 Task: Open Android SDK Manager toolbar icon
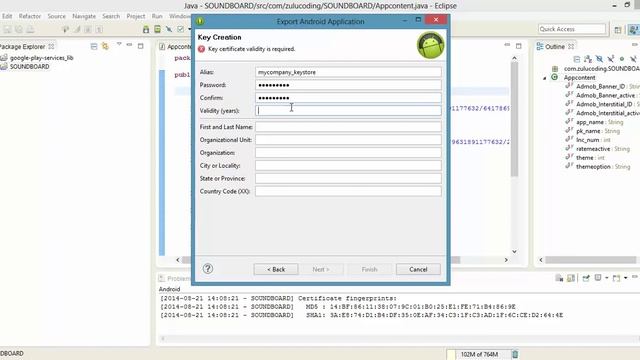click(x=146, y=29)
